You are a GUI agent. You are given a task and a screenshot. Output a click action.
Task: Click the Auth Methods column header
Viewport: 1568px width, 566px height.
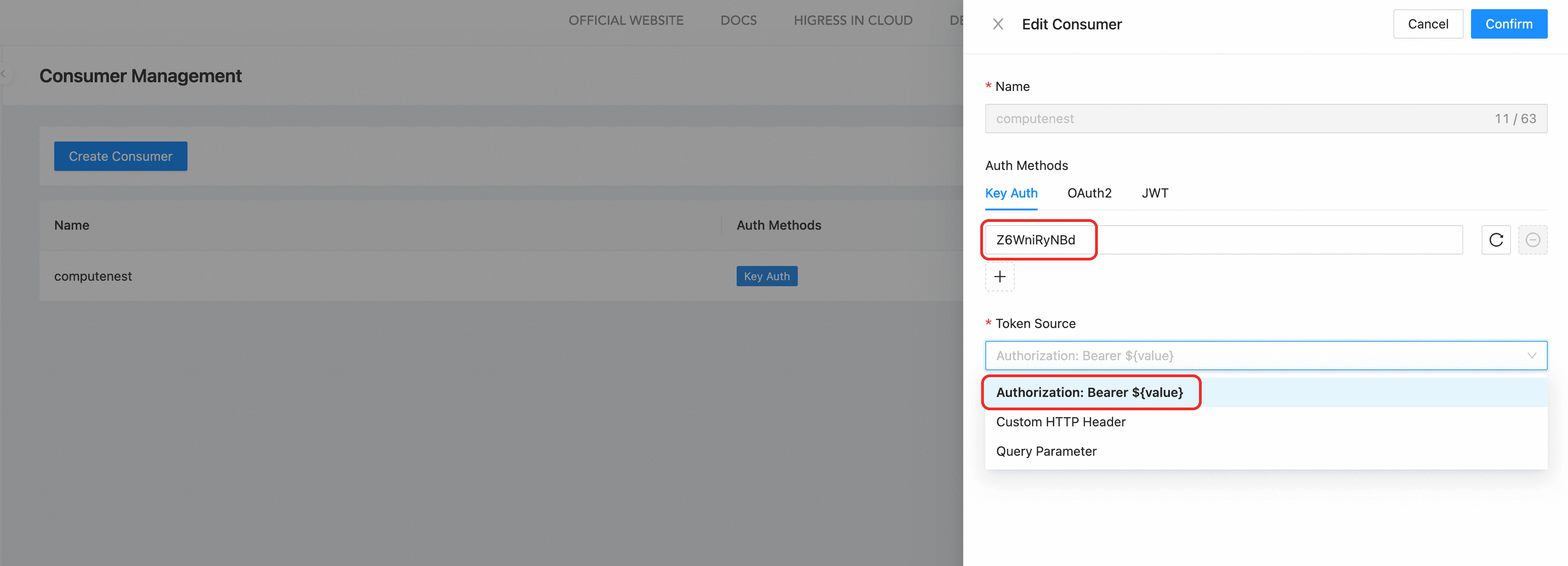pos(778,225)
